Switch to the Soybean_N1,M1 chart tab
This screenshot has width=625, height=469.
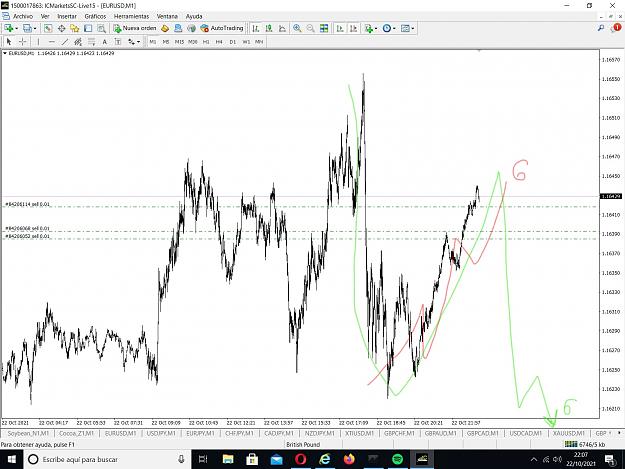coord(28,433)
